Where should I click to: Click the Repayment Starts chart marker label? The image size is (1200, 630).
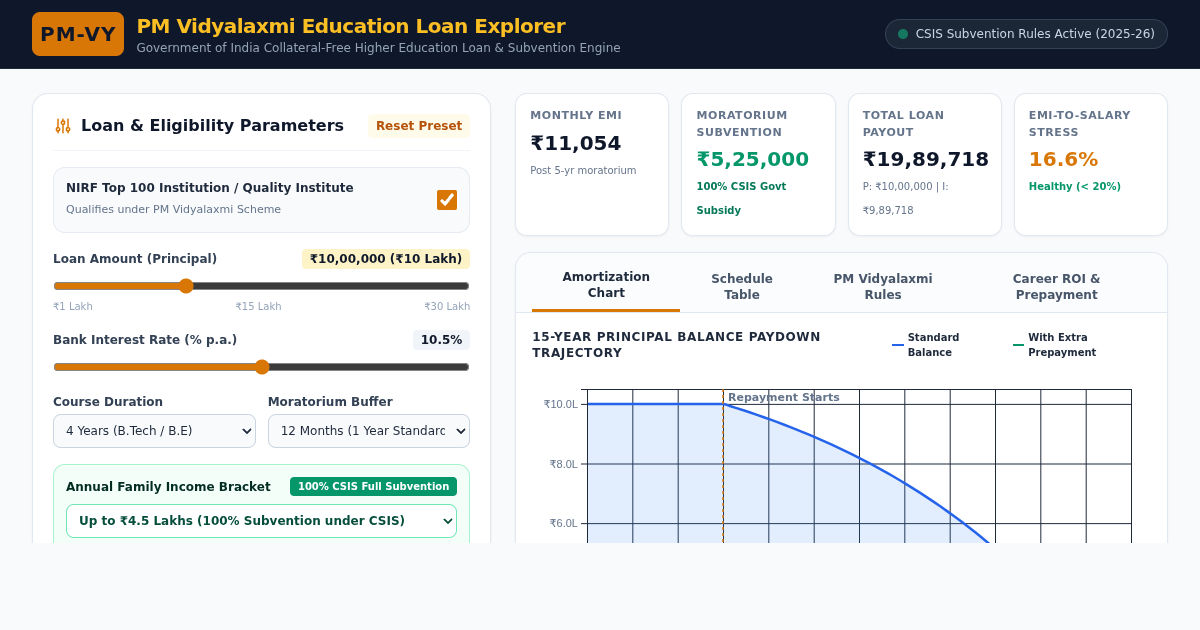click(784, 397)
